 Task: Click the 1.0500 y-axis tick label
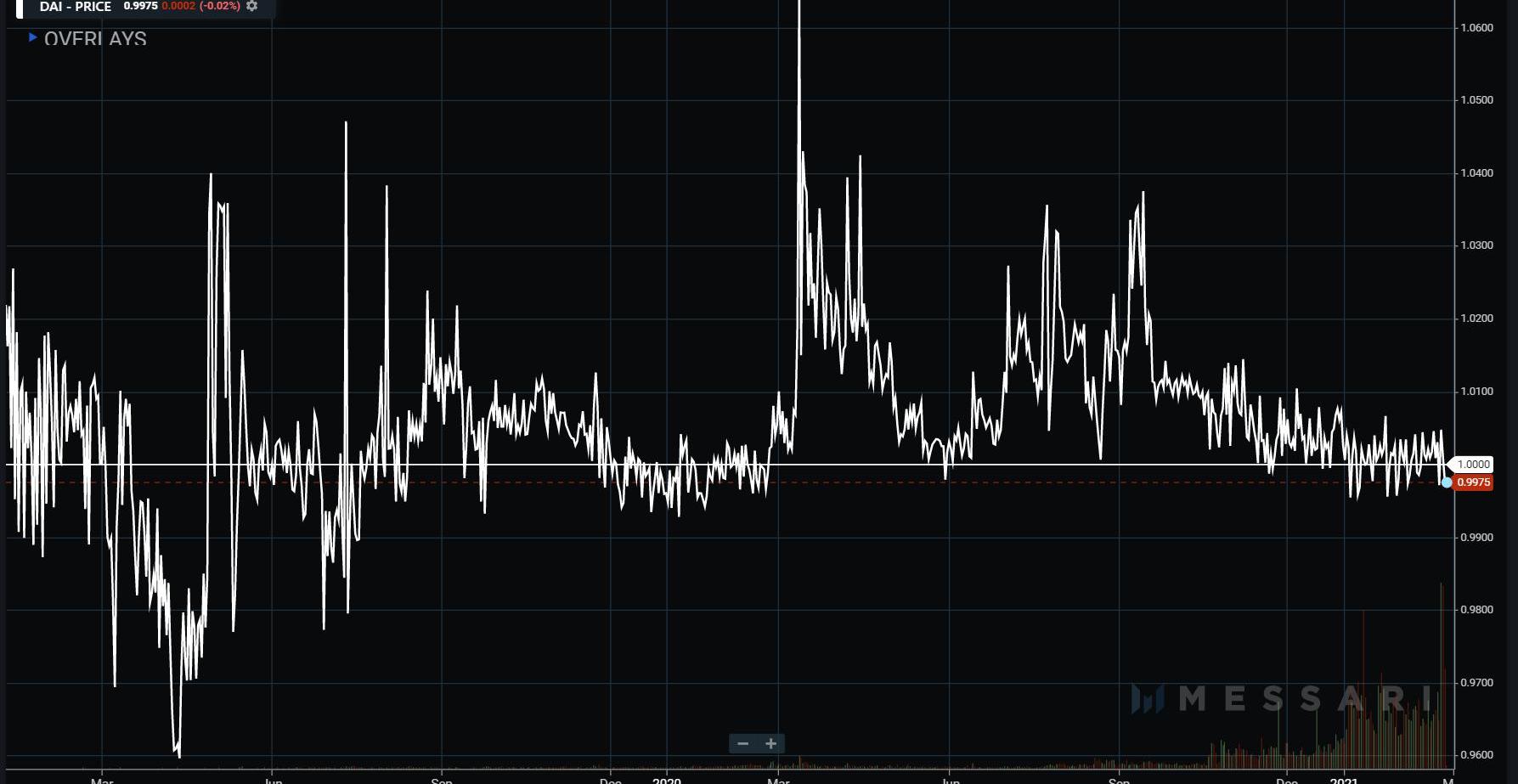pos(1476,100)
